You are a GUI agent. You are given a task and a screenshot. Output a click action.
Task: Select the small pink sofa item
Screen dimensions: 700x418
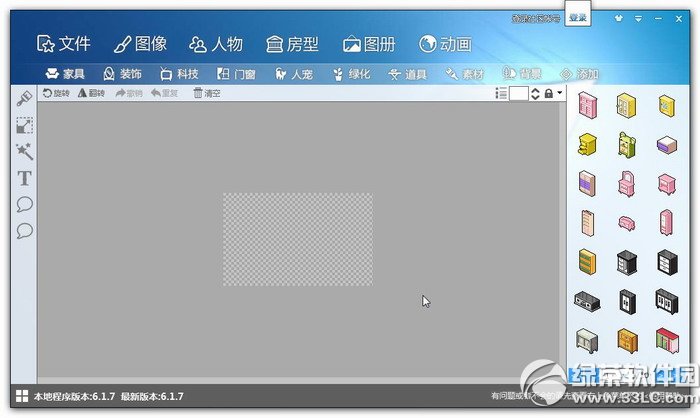(627, 223)
